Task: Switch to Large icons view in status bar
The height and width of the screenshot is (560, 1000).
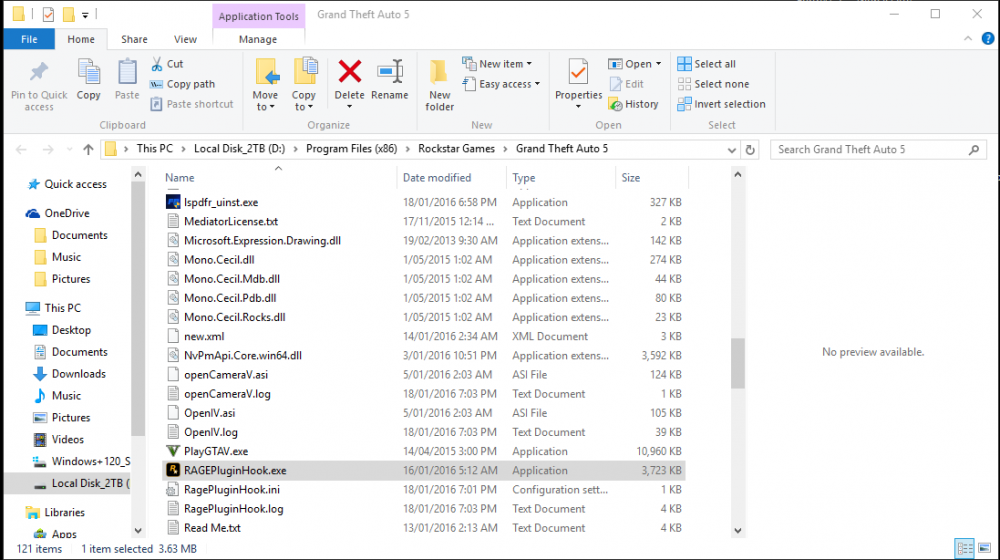Action: (x=985, y=548)
